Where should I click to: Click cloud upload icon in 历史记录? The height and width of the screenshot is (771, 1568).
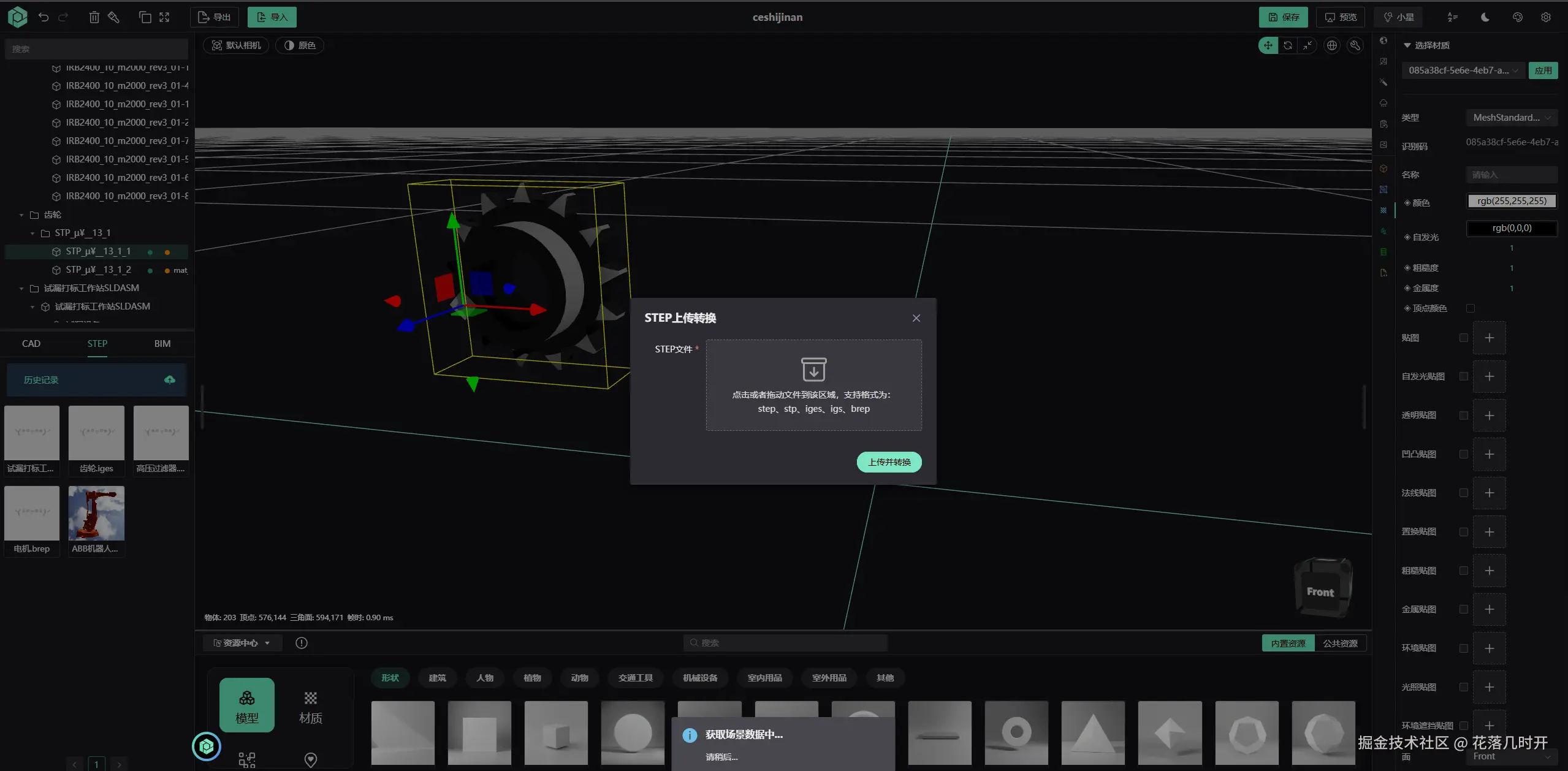pos(170,380)
